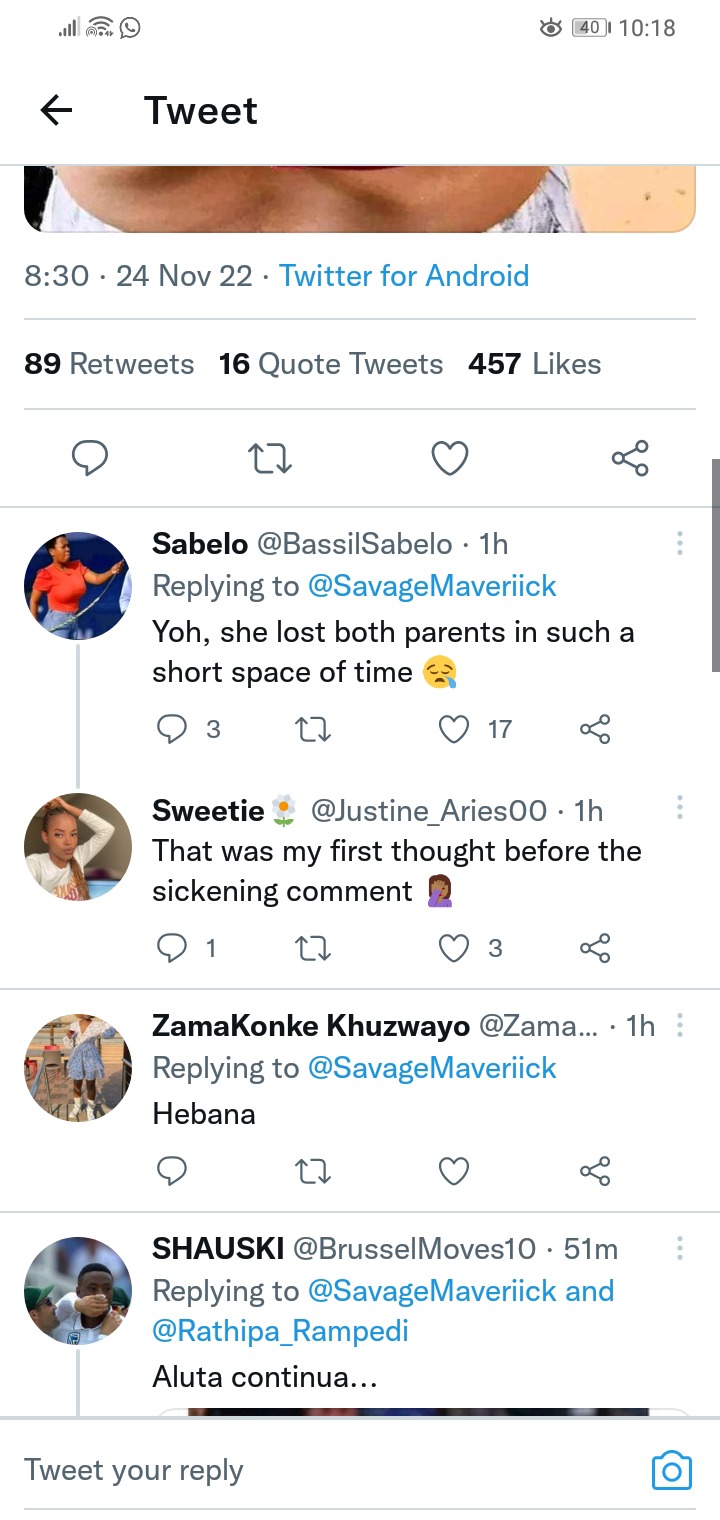The image size is (720, 1520).
Task: Tap the Tweet your reply field
Action: click(x=300, y=1470)
